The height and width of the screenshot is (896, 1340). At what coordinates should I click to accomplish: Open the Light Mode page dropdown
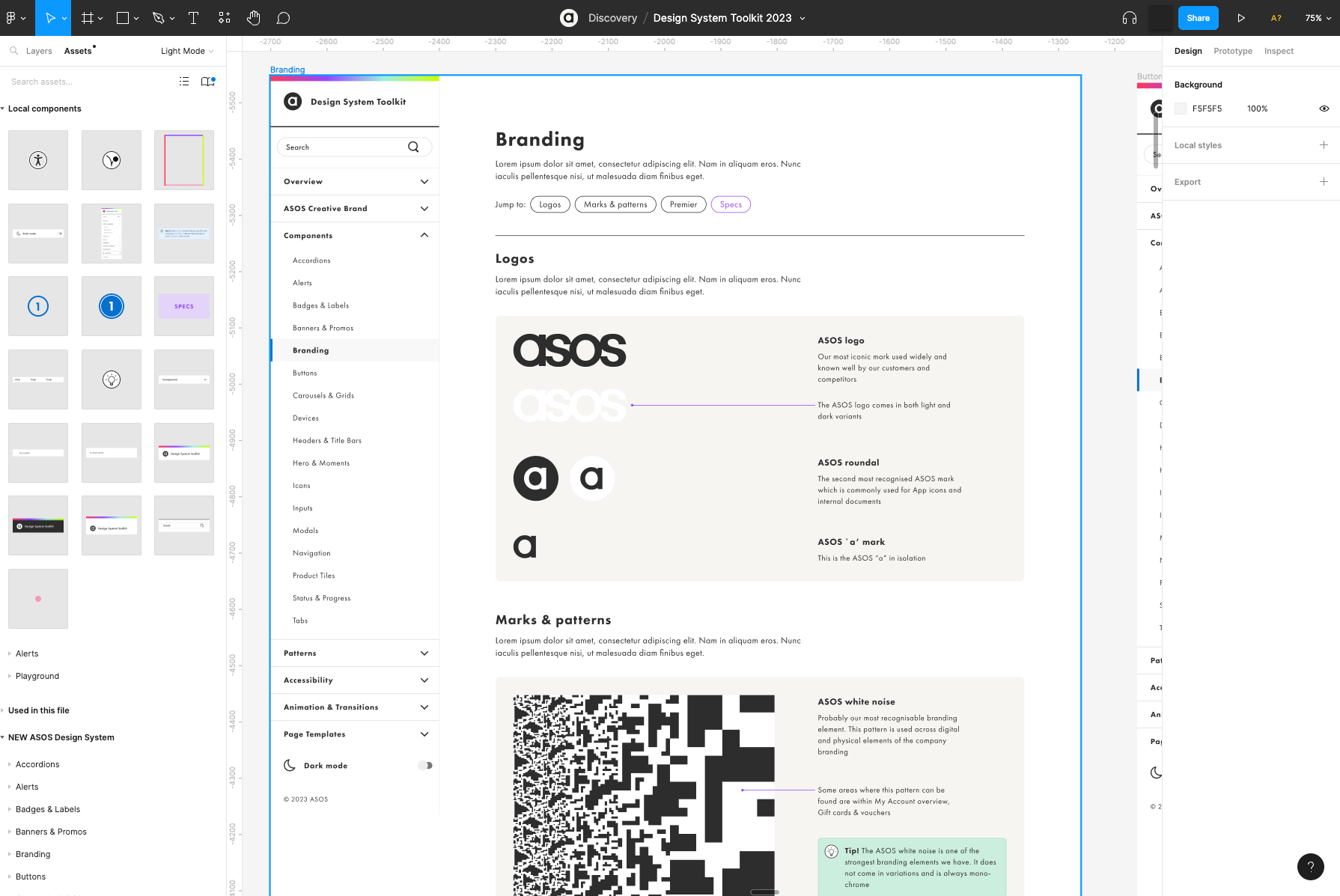(x=187, y=51)
